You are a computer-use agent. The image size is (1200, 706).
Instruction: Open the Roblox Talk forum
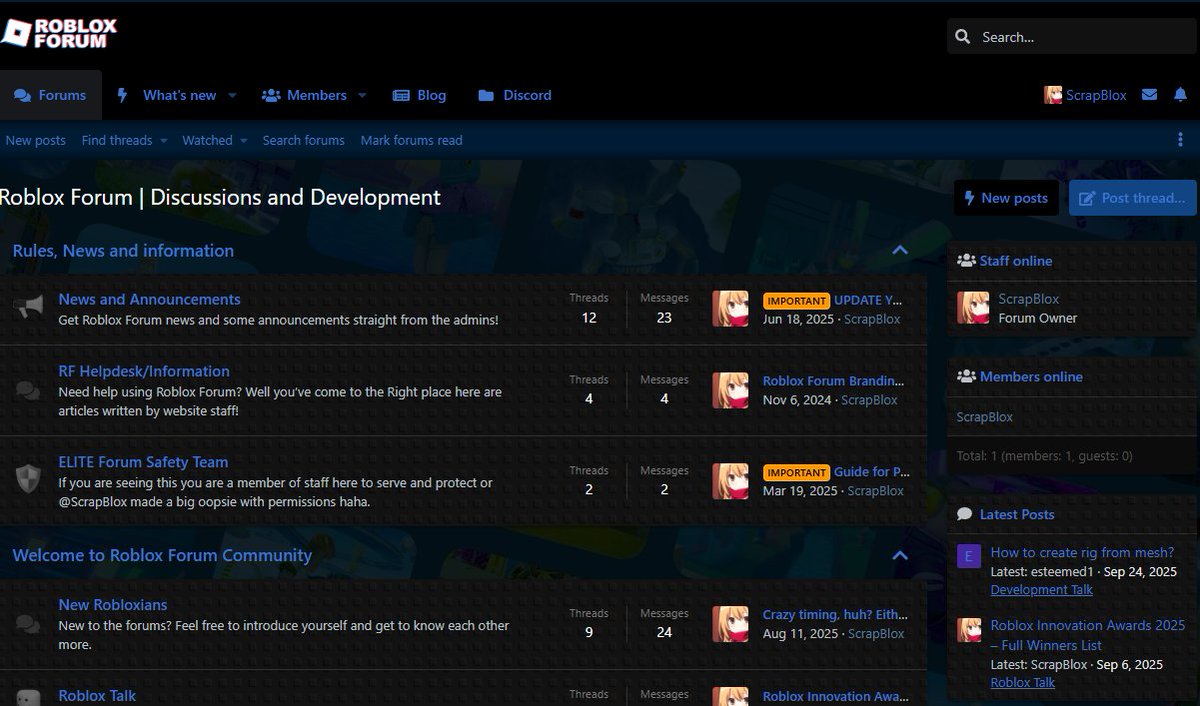pyautogui.click(x=97, y=696)
